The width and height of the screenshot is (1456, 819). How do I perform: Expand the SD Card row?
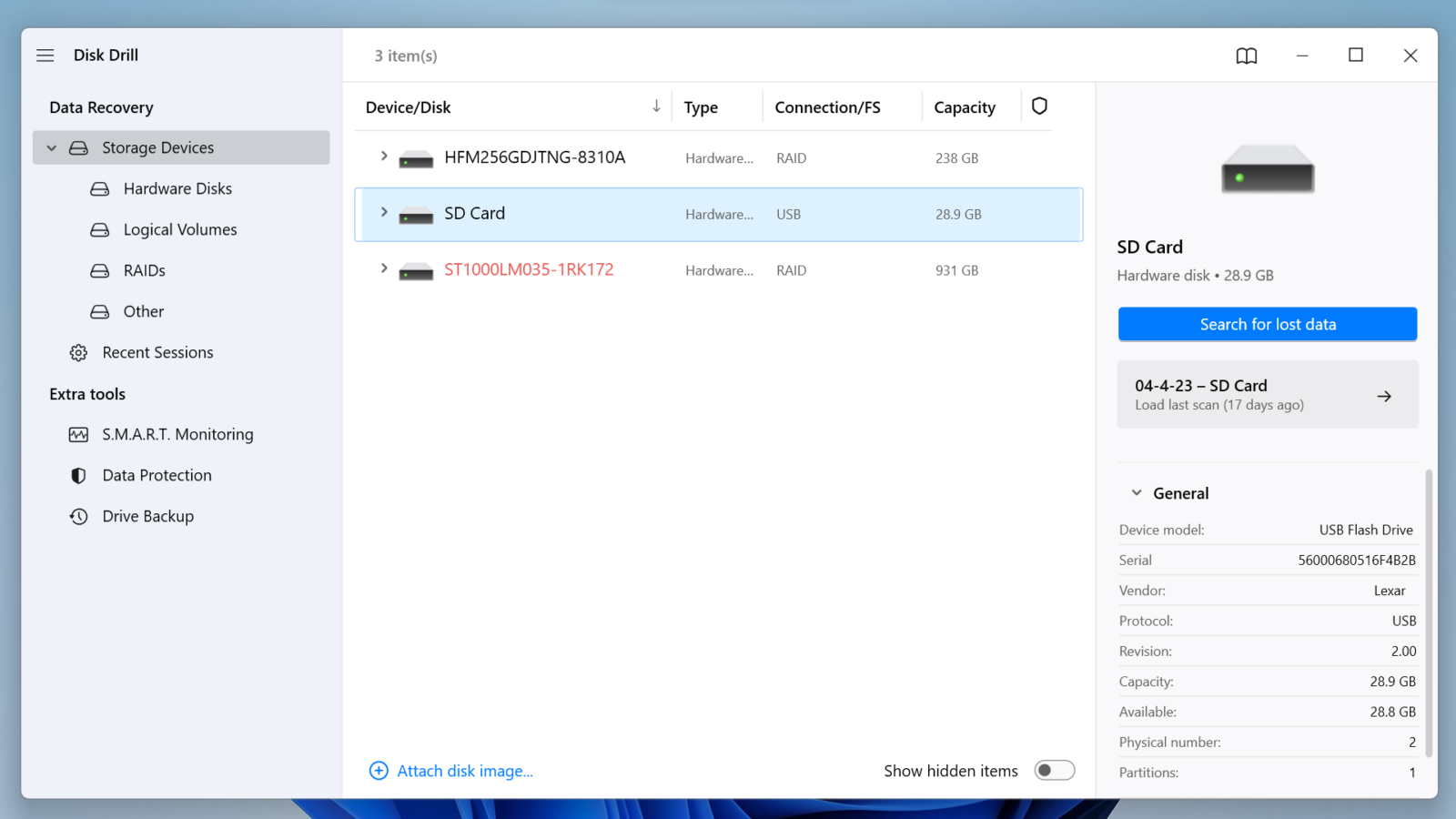coord(383,213)
